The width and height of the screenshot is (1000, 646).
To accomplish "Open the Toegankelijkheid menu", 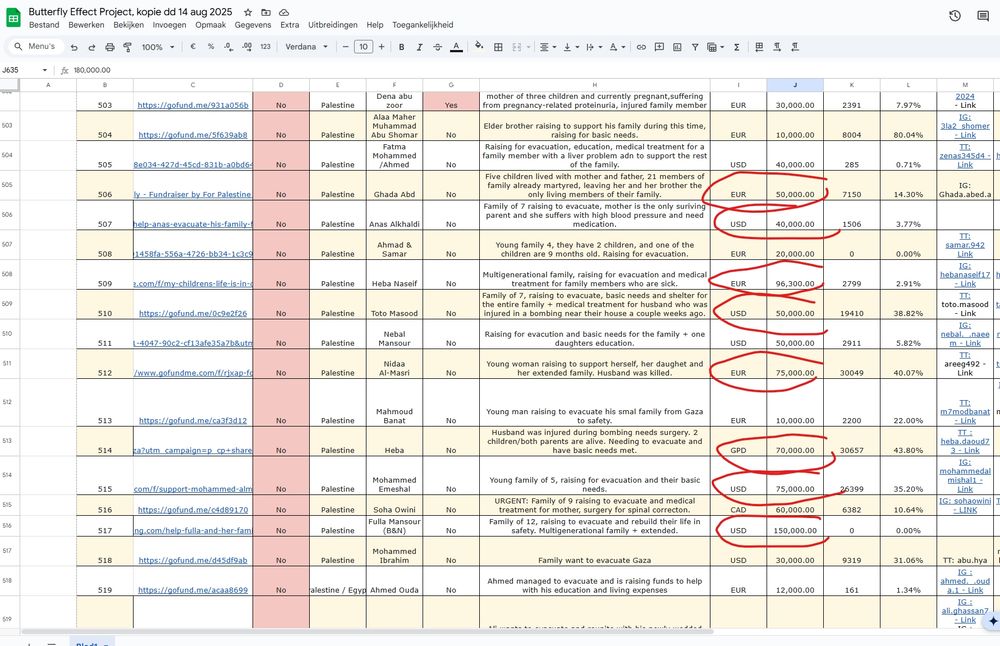I will click(x=422, y=25).
